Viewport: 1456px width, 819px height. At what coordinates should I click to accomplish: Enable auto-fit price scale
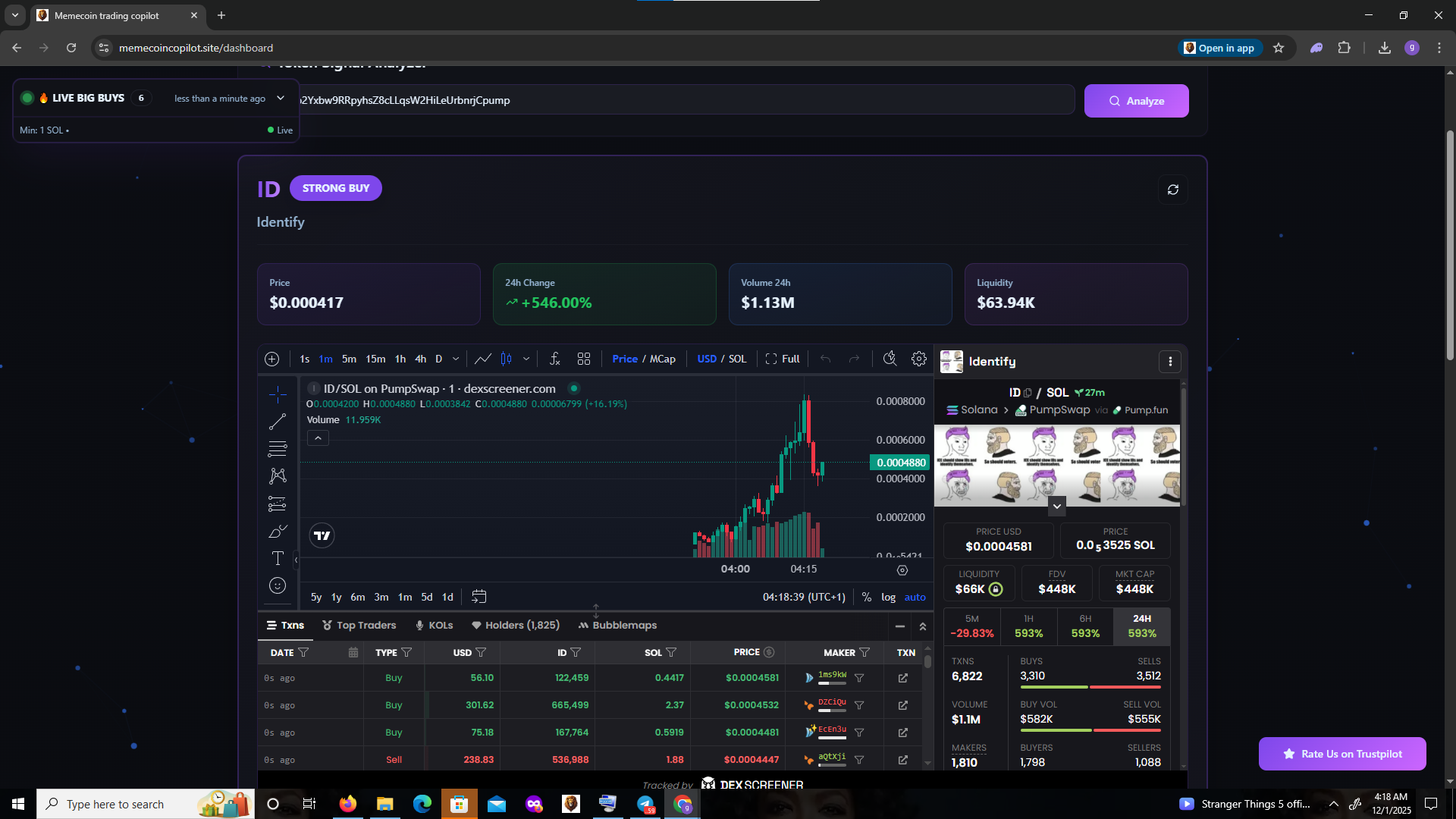coord(915,597)
